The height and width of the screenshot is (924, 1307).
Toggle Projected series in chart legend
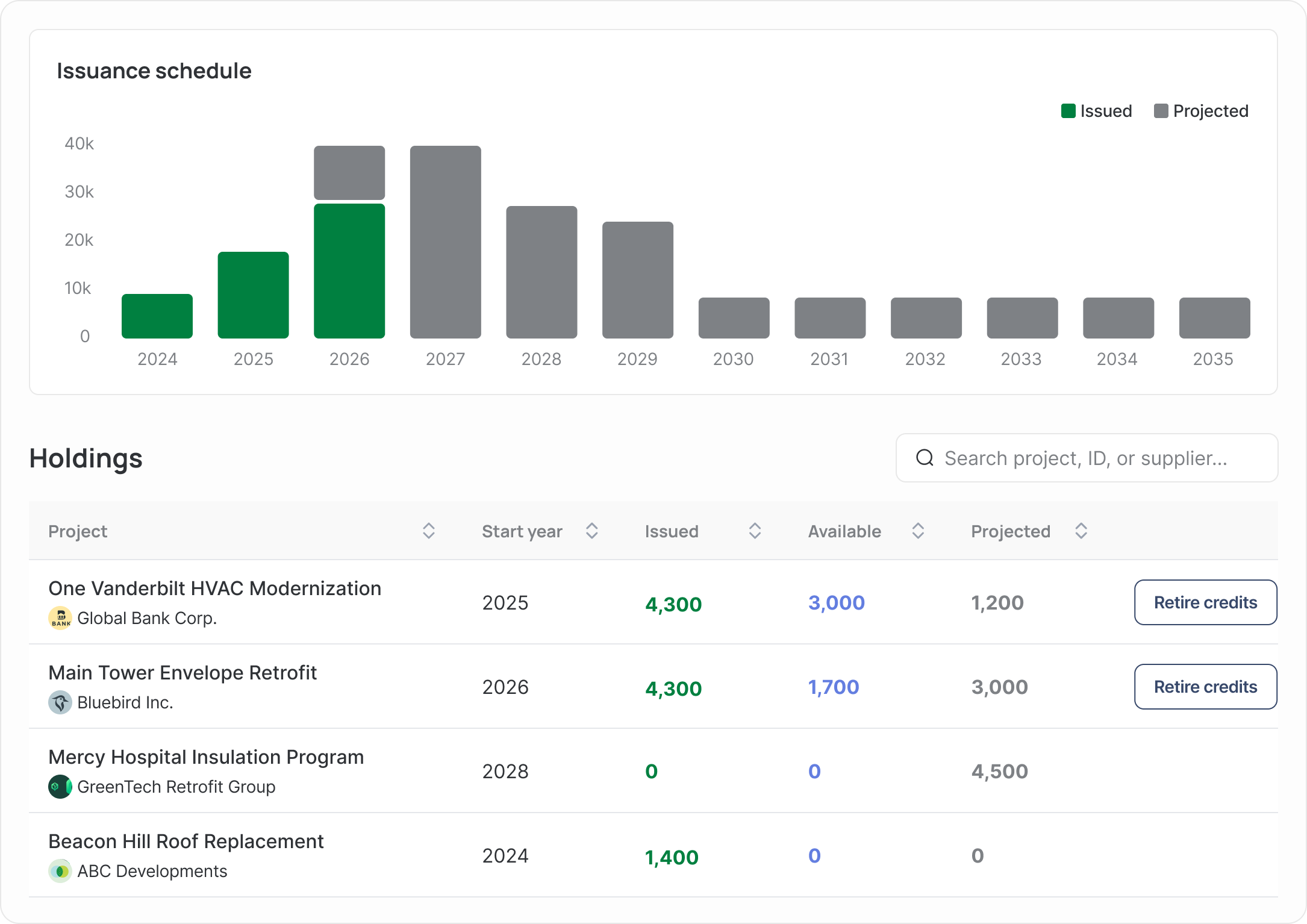[1201, 111]
